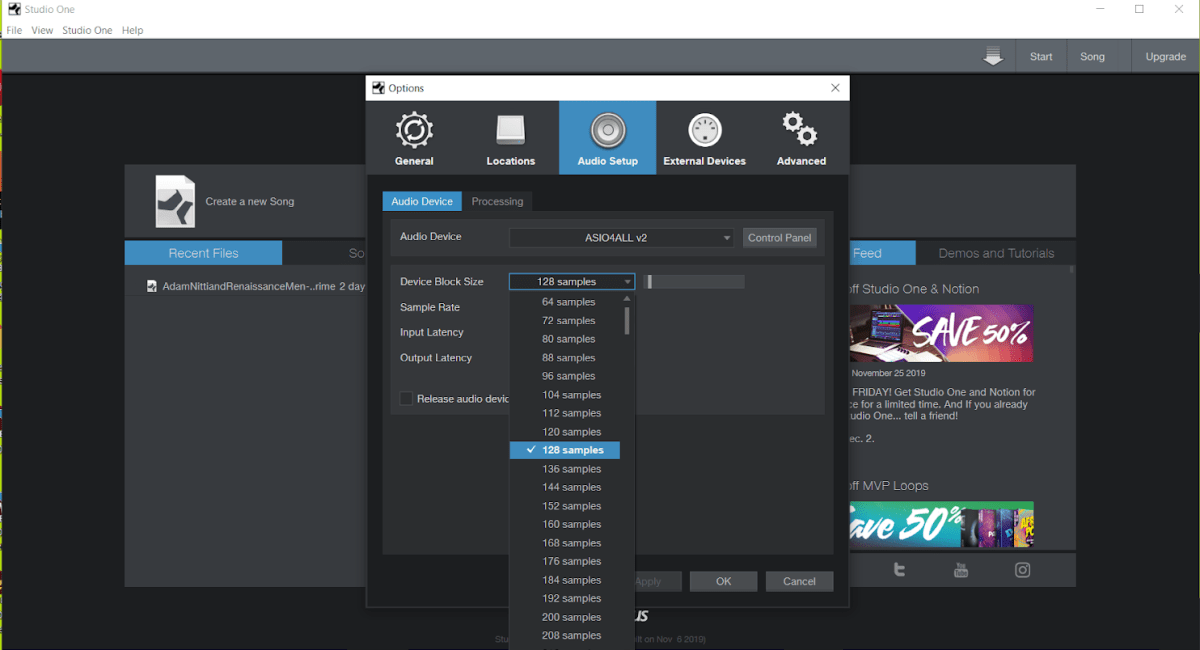1200x650 pixels.
Task: Select the Demos and Tutorials tab
Action: click(x=996, y=253)
